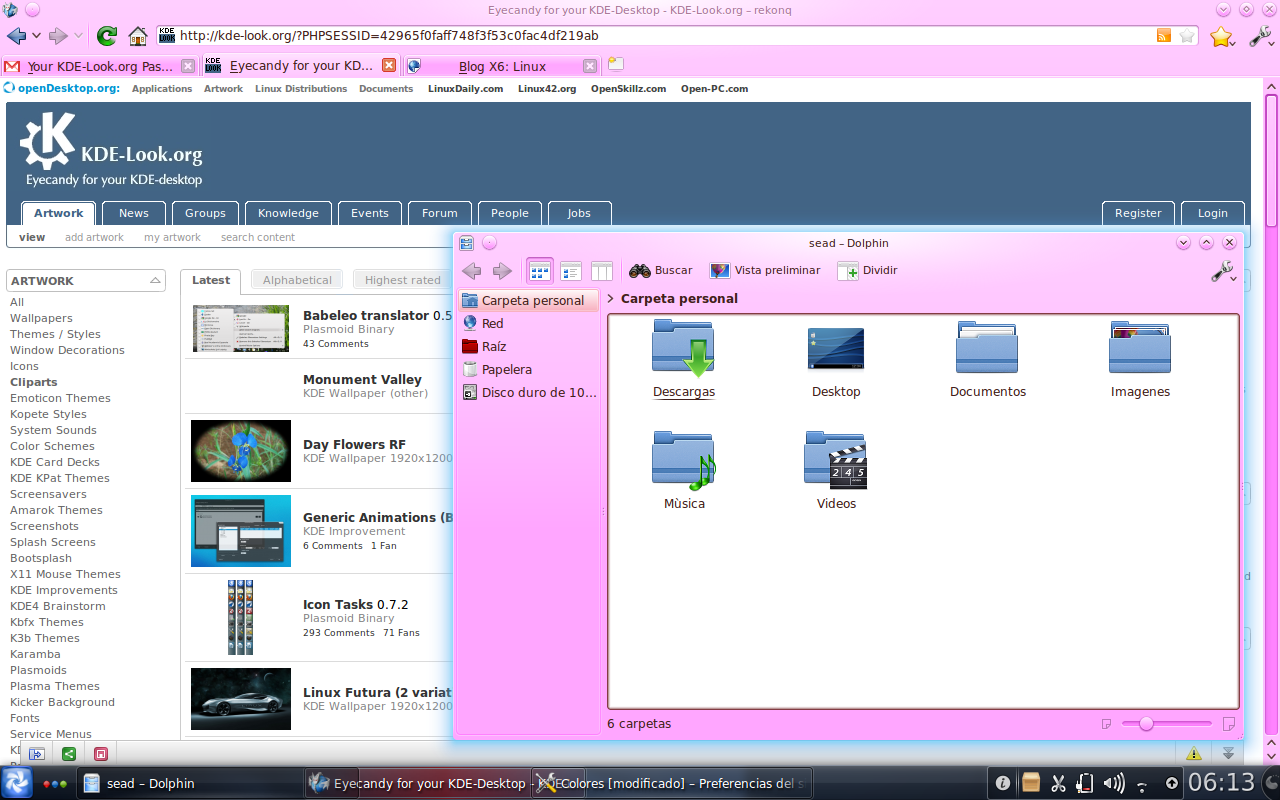The image size is (1280, 800).
Task: Open the Wallpapers category link
Action: coord(41,318)
